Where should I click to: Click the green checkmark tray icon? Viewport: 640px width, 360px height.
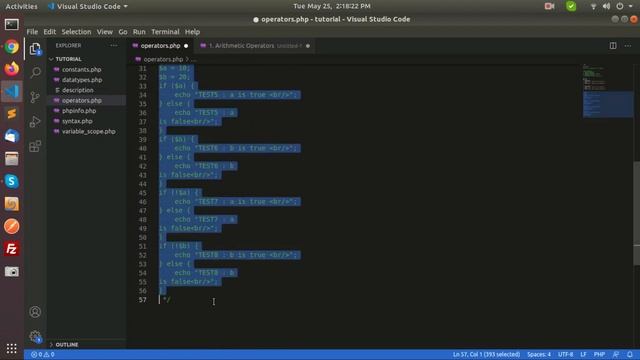click(571, 6)
